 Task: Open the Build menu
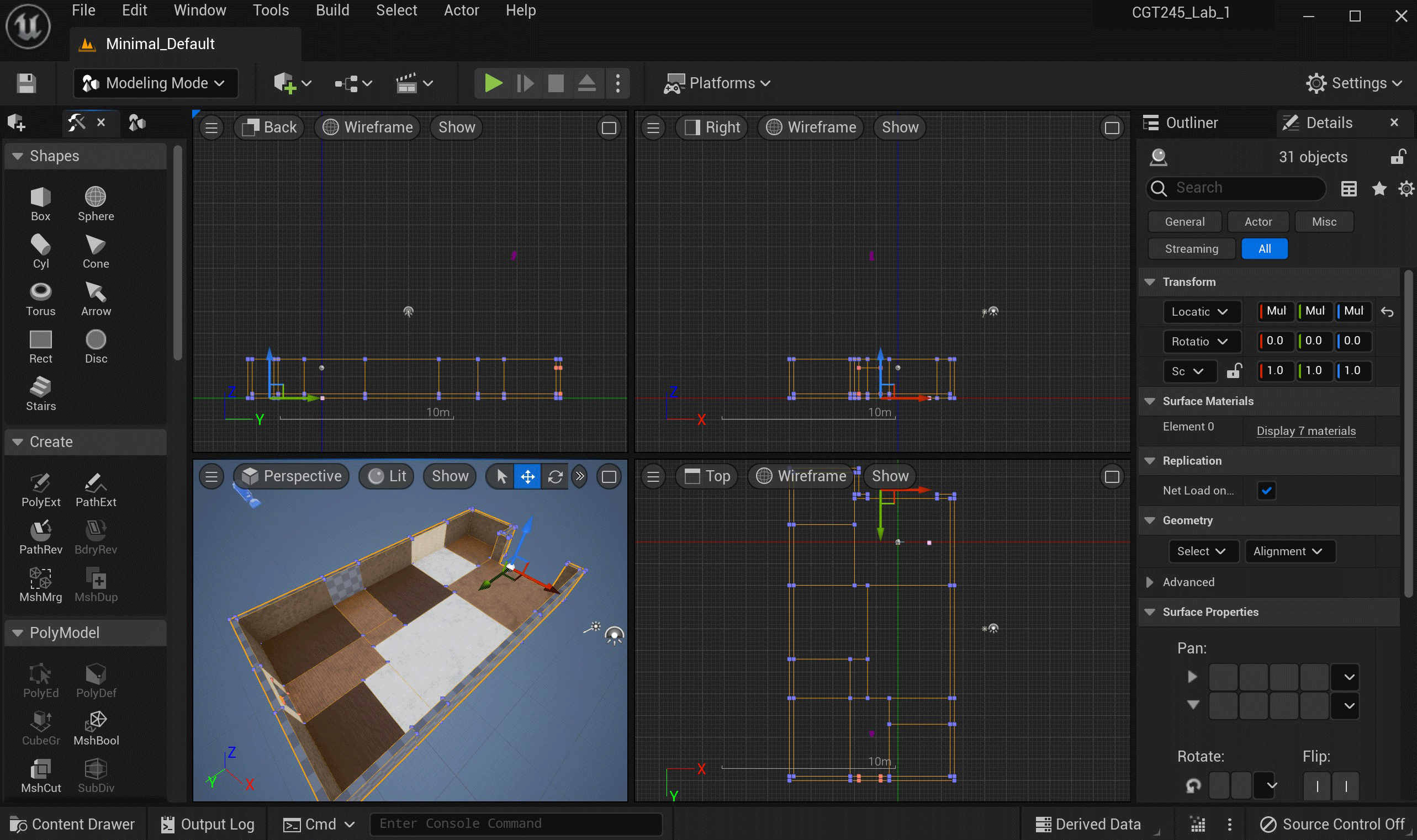(x=332, y=10)
